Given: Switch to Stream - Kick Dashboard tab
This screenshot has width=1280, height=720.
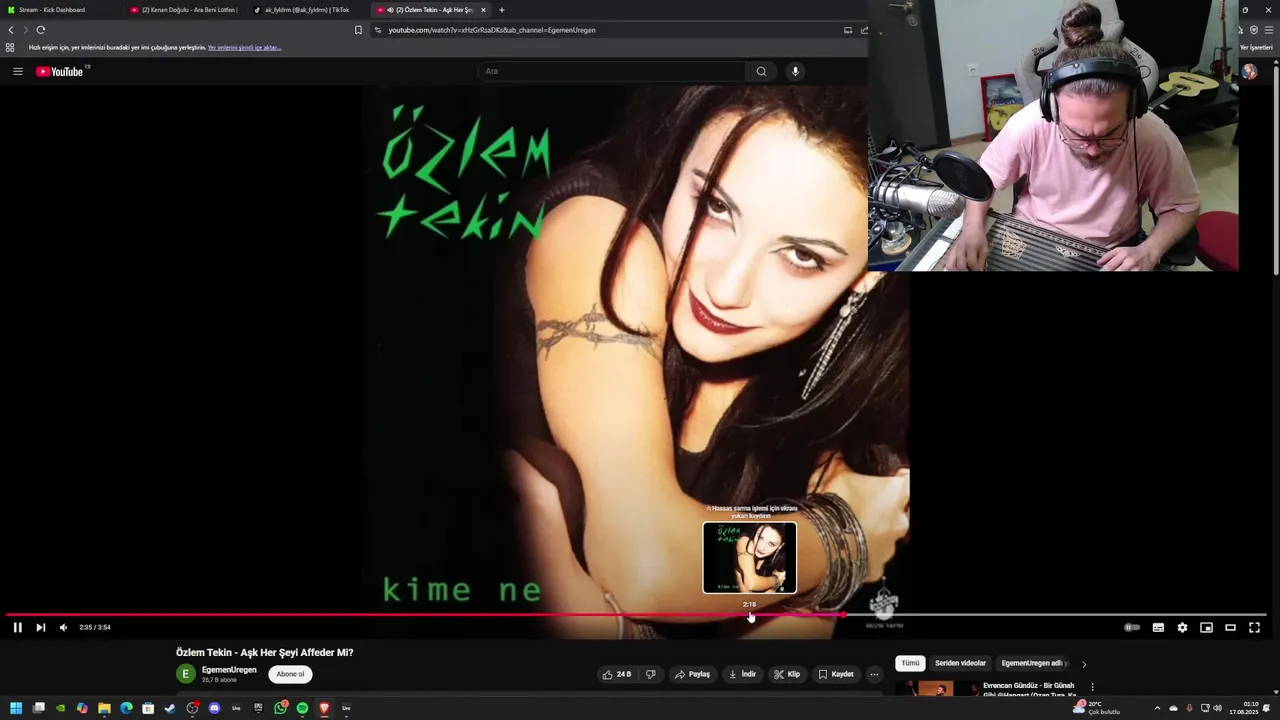Looking at the screenshot, I should [x=62, y=10].
